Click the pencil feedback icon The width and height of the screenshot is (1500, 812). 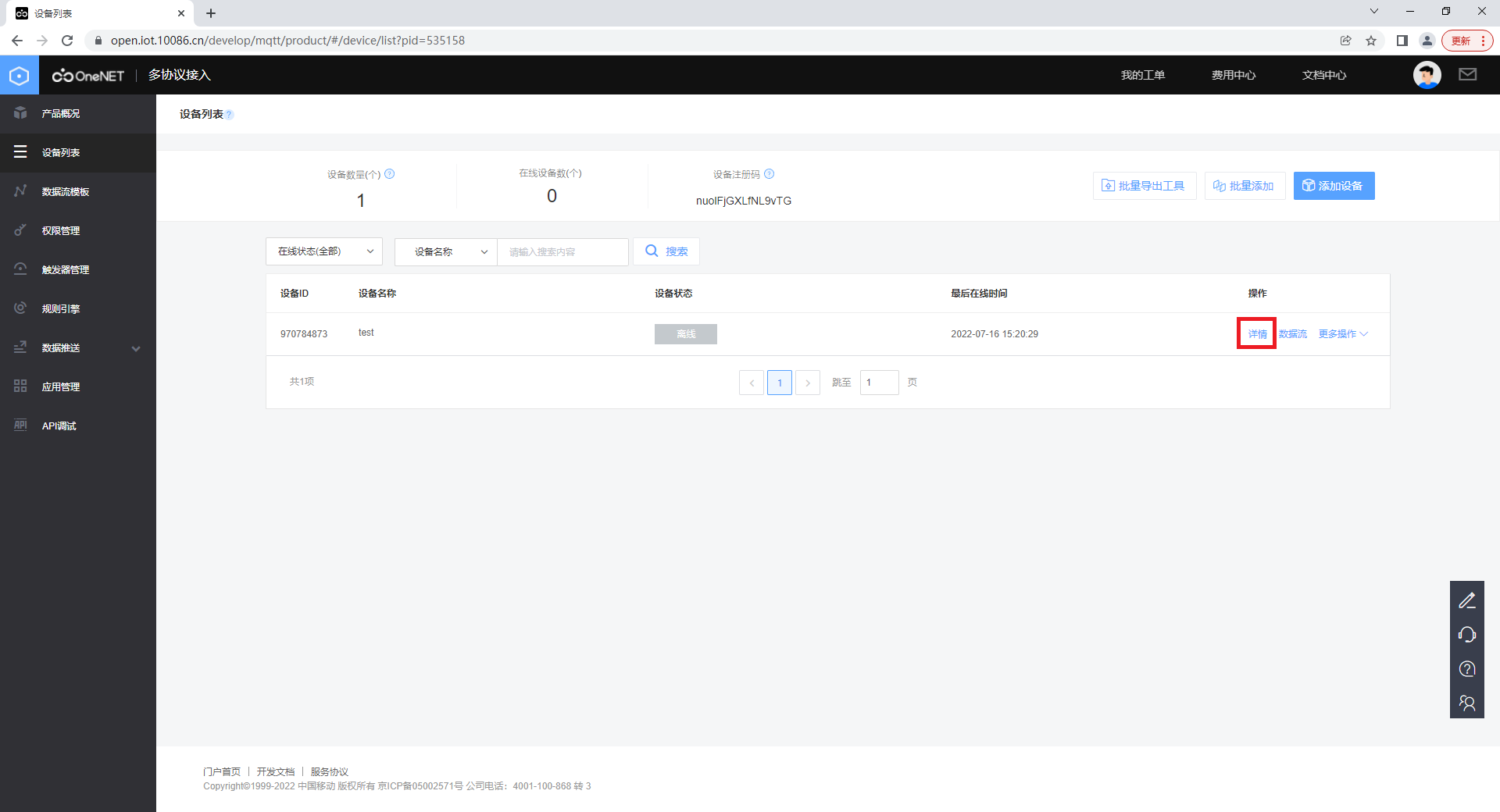(x=1466, y=600)
